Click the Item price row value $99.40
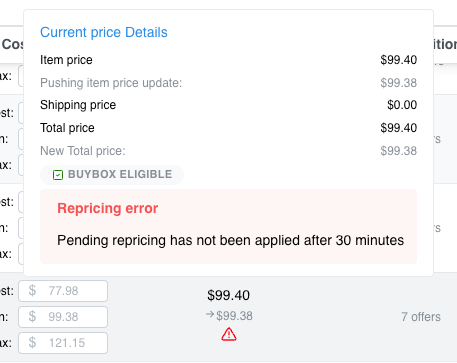Screen dimensions: 457x363 point(399,60)
